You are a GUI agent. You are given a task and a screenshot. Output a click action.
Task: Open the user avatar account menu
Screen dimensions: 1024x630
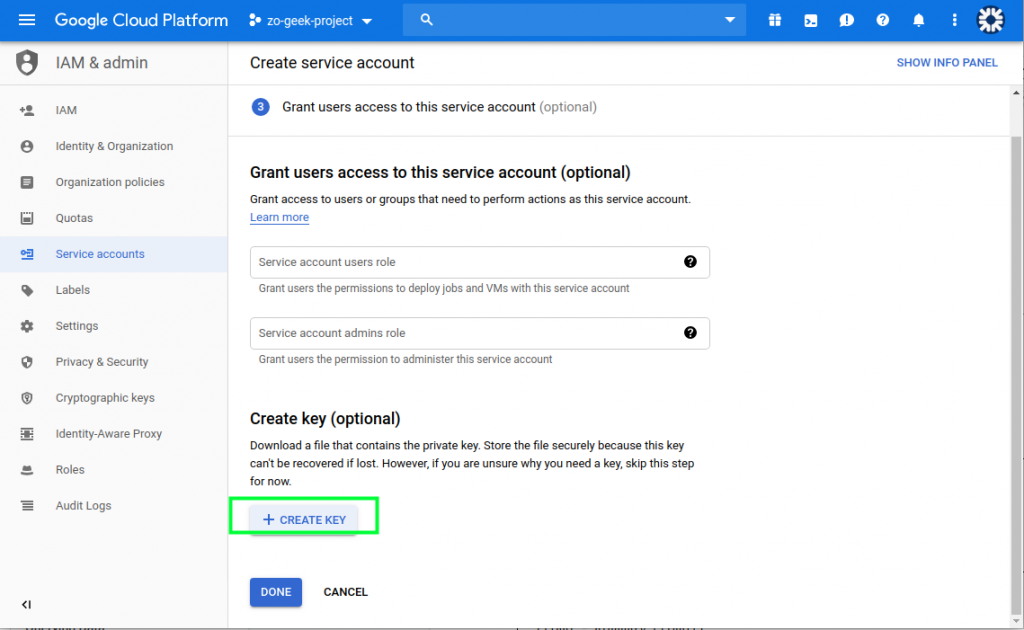point(990,20)
